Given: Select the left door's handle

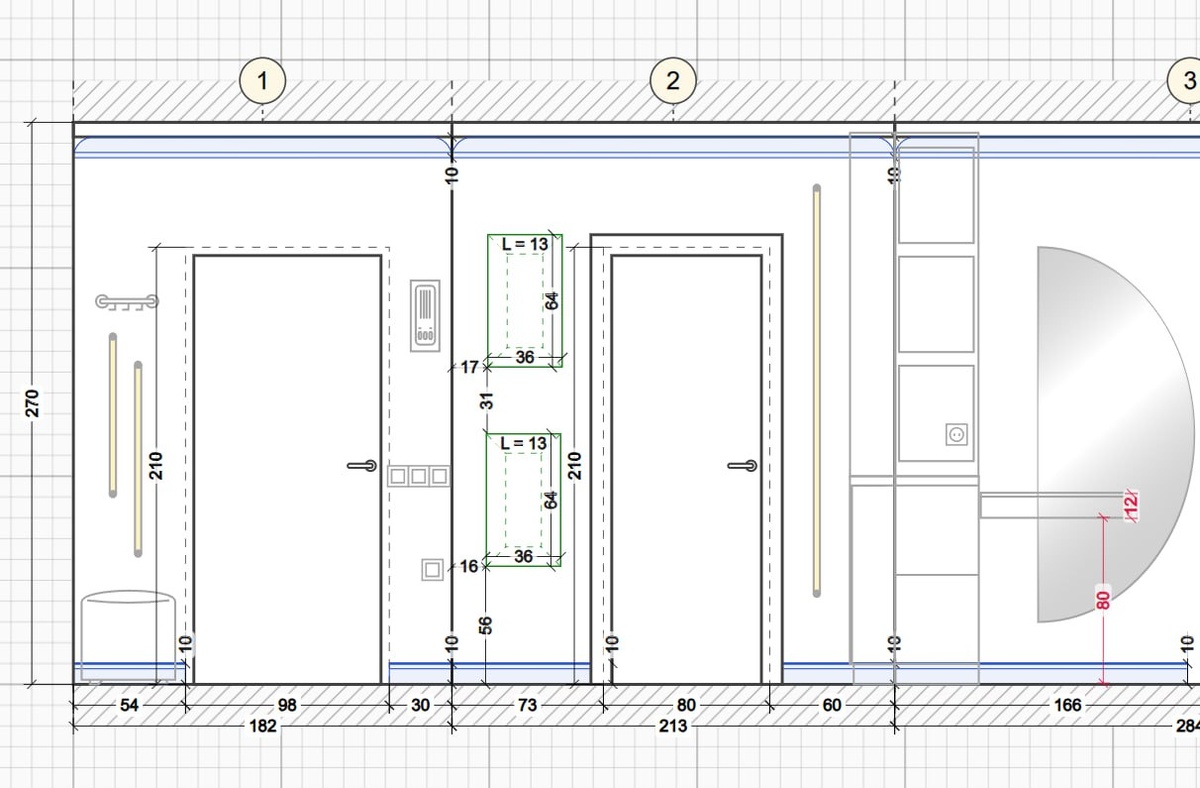Looking at the screenshot, I should [362, 466].
